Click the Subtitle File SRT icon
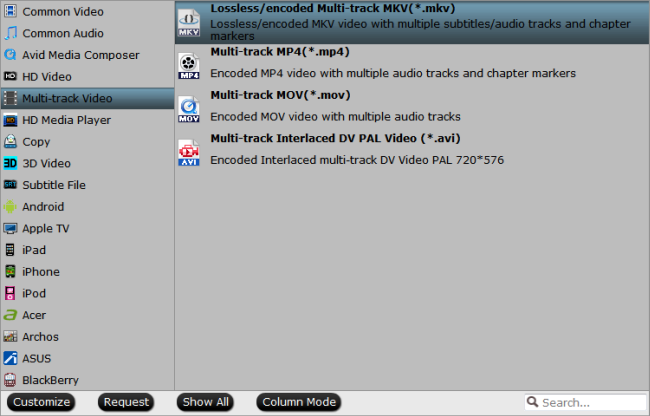Screen dimensions: 650x416 10,185
